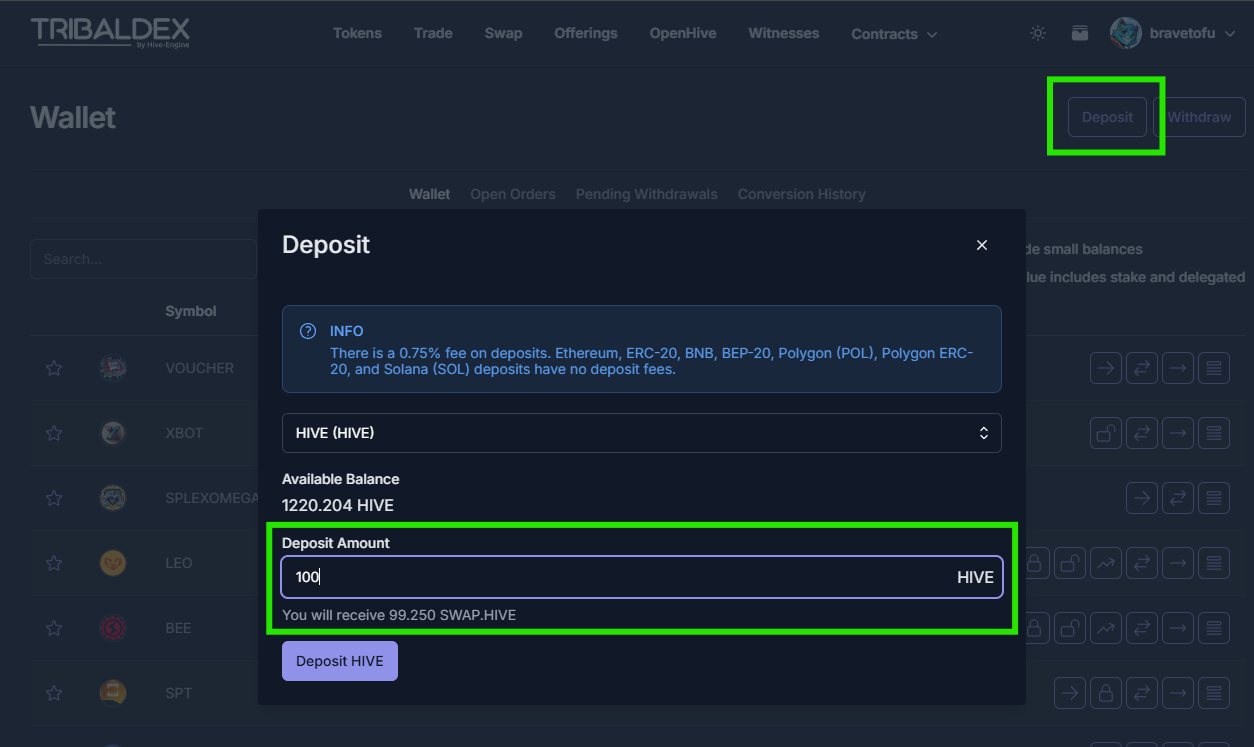
Task: Switch to the Conversion History tab
Action: coord(802,194)
